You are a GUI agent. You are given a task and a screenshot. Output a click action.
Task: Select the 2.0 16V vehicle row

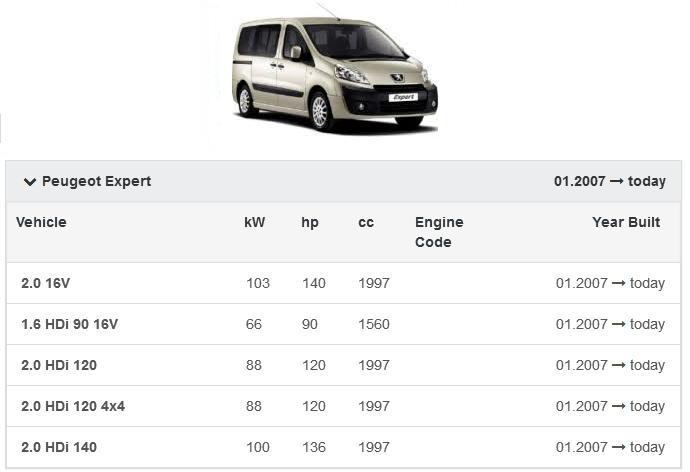click(46, 283)
